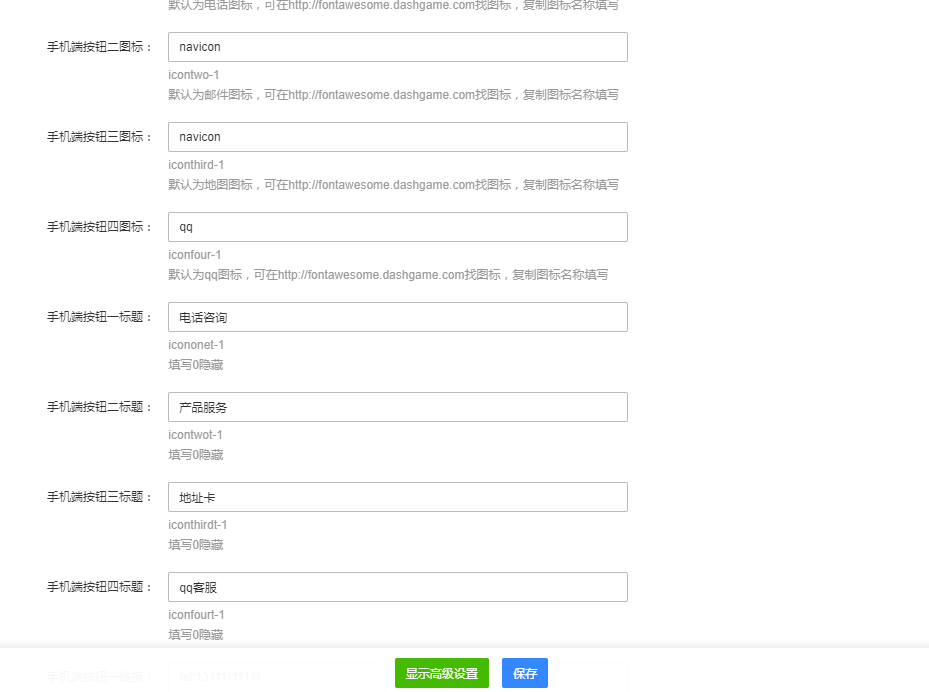Viewport: 929px width, 692px height.
Task: Click the iconthird-1 hint text
Action: click(196, 165)
